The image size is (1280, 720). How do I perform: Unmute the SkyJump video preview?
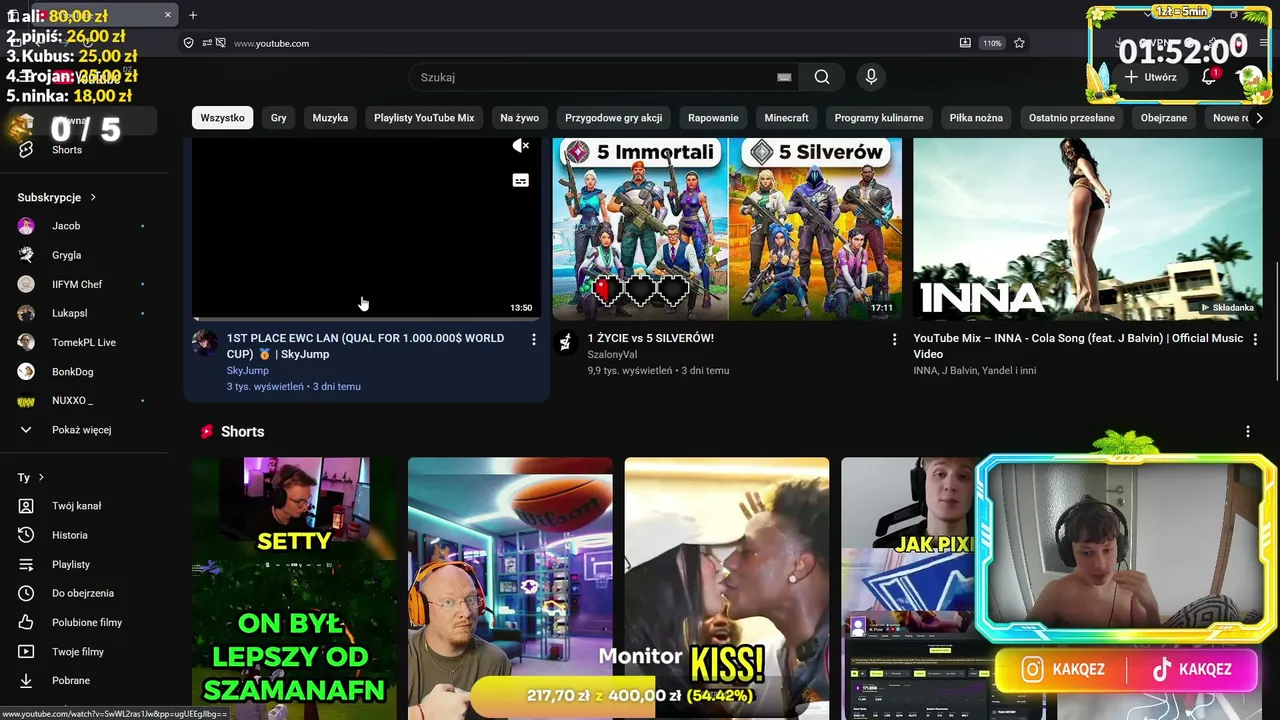(x=520, y=146)
